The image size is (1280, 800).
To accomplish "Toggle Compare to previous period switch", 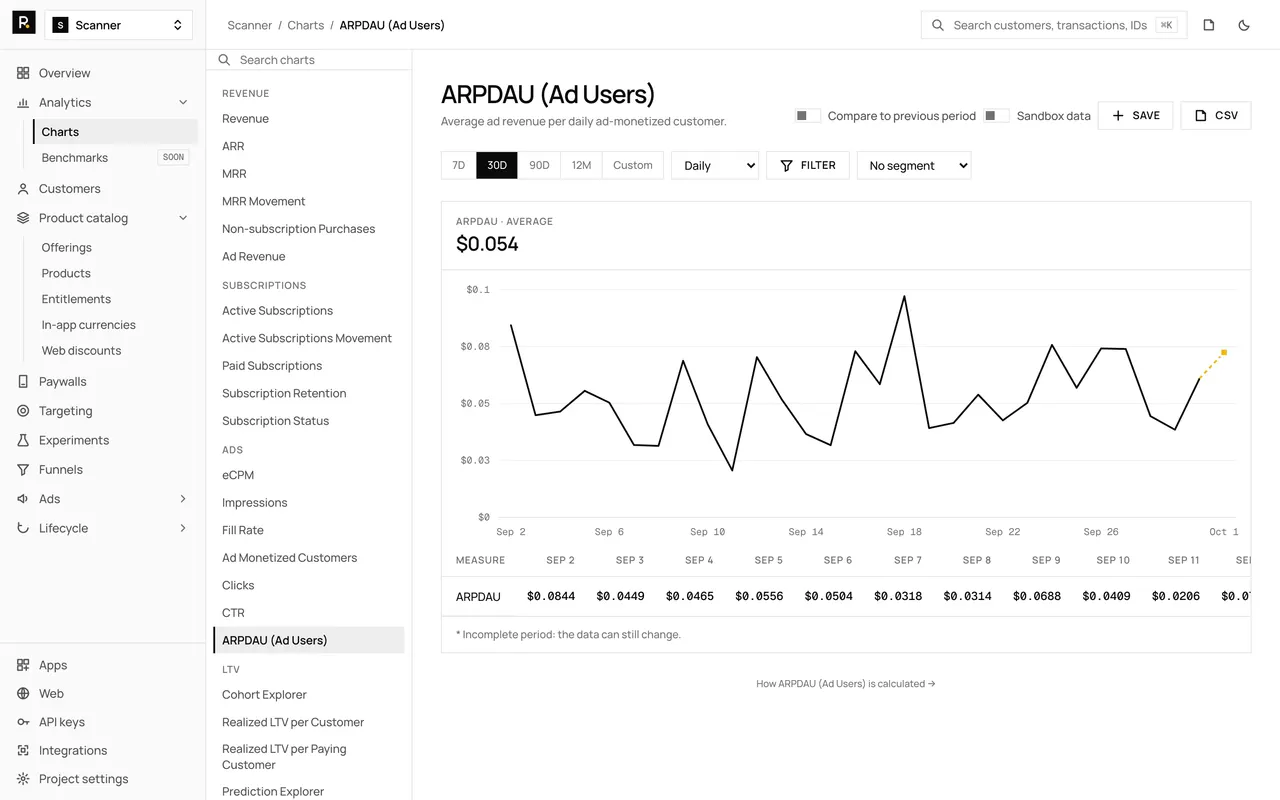I will pos(808,116).
